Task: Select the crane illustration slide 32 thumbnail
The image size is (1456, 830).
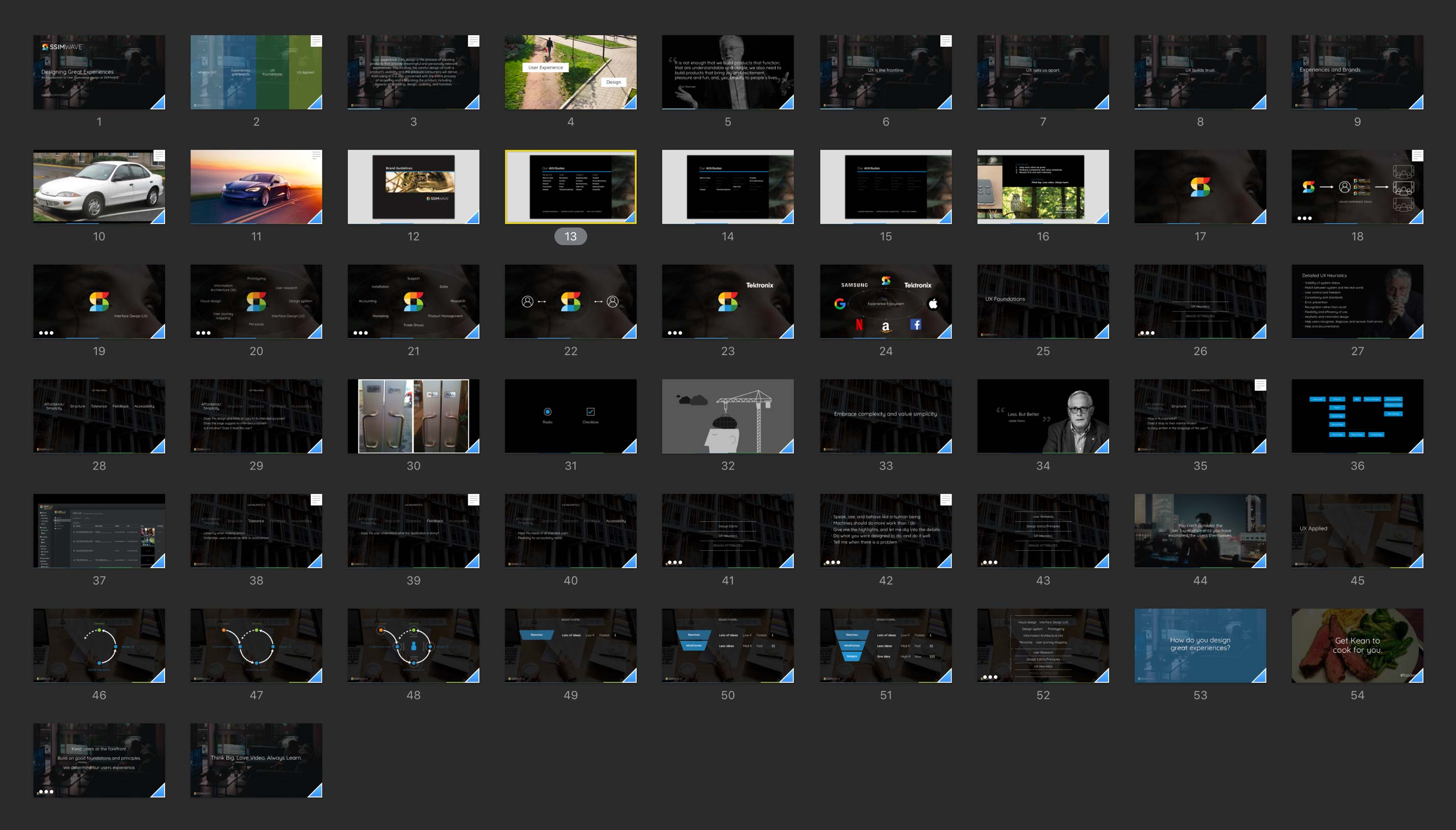Action: click(727, 416)
